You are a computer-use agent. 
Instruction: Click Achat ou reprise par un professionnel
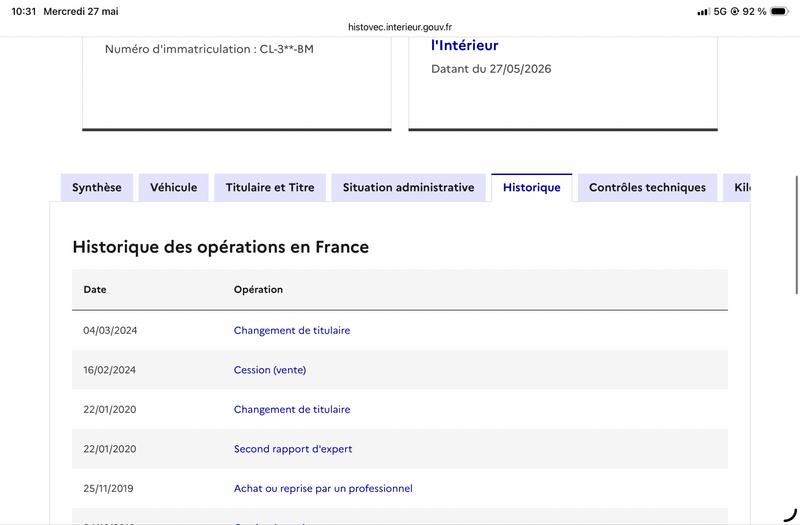(323, 488)
